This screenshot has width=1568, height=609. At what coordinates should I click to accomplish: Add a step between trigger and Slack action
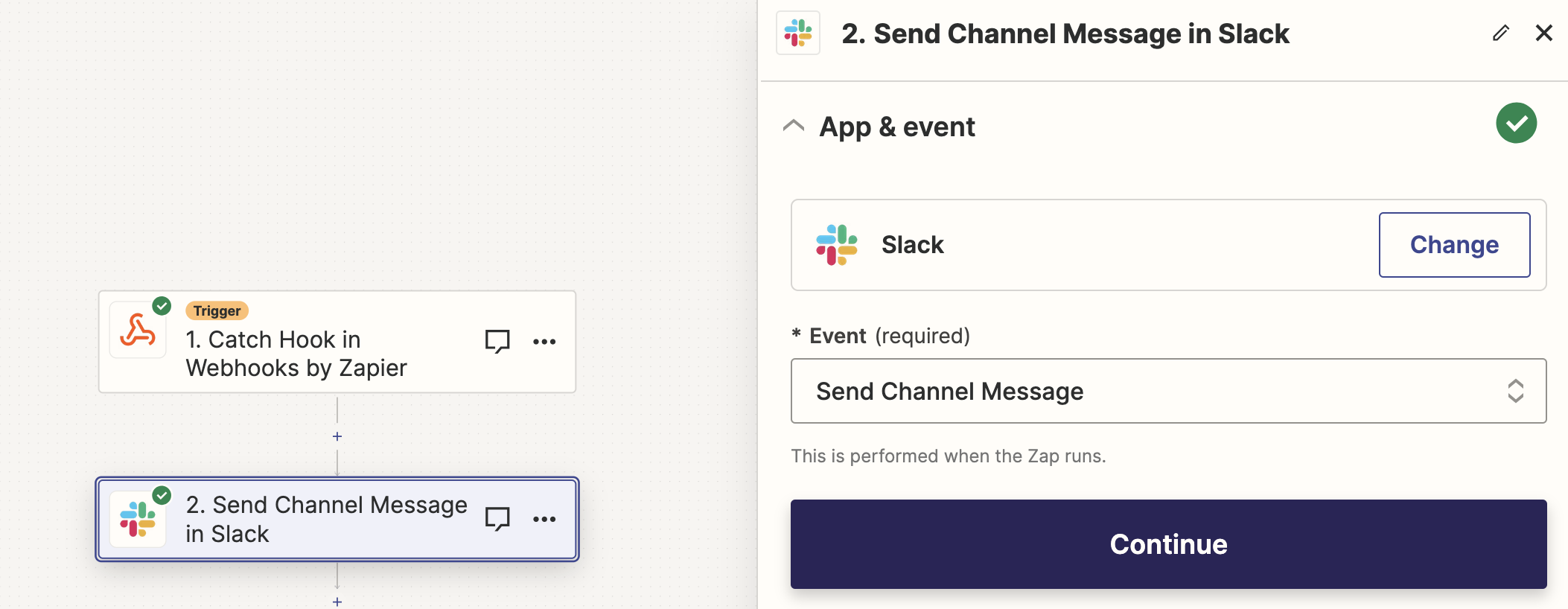tap(337, 436)
